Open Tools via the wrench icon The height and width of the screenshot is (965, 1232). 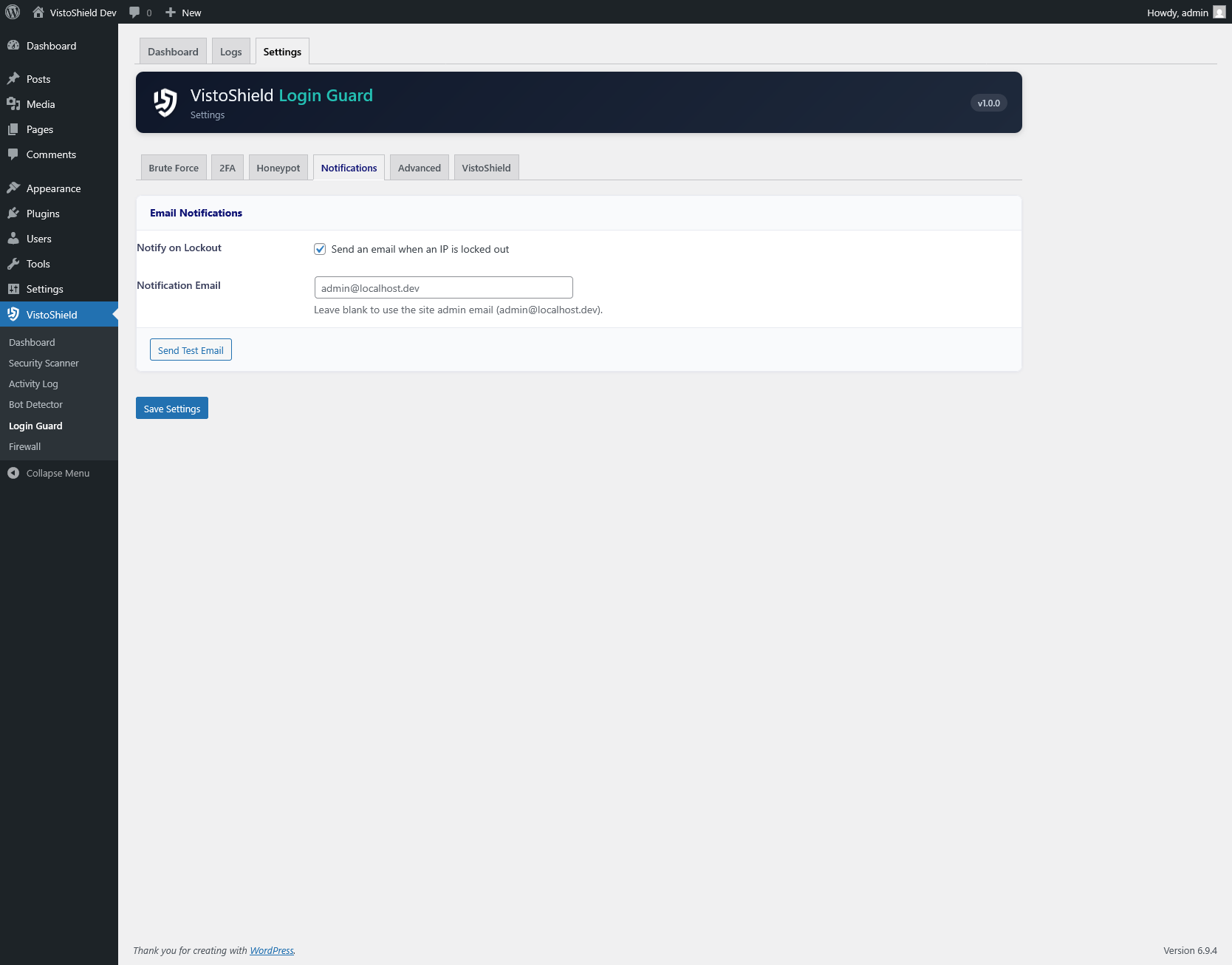(x=14, y=263)
